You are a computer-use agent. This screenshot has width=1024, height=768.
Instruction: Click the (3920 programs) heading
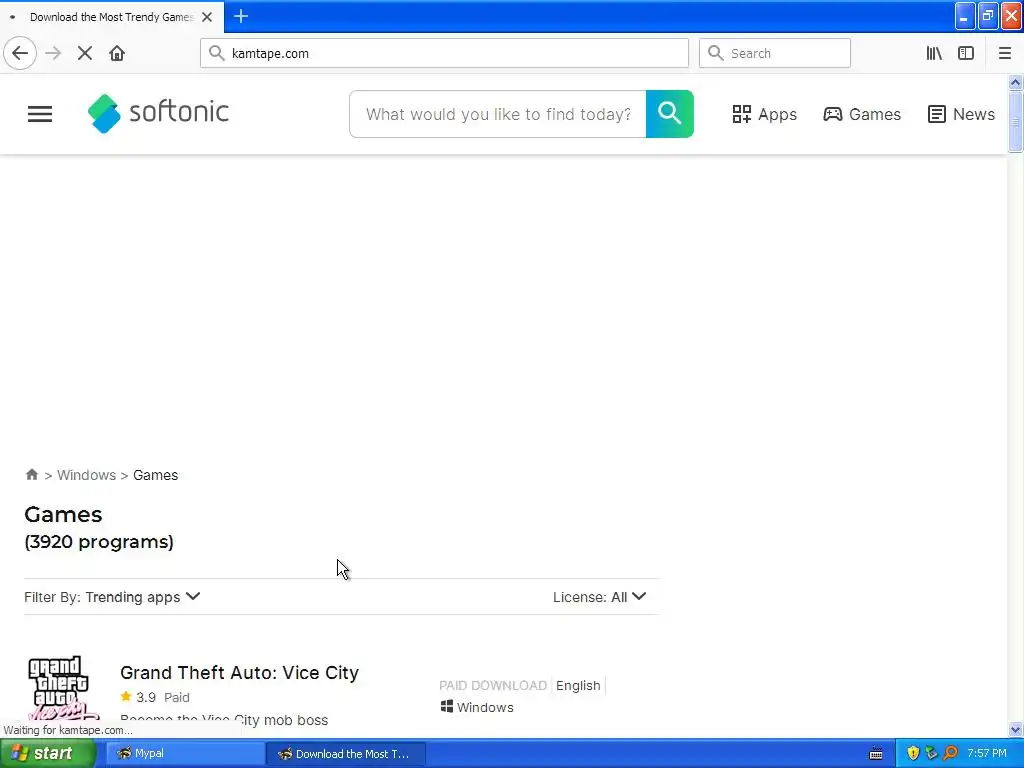point(99,542)
